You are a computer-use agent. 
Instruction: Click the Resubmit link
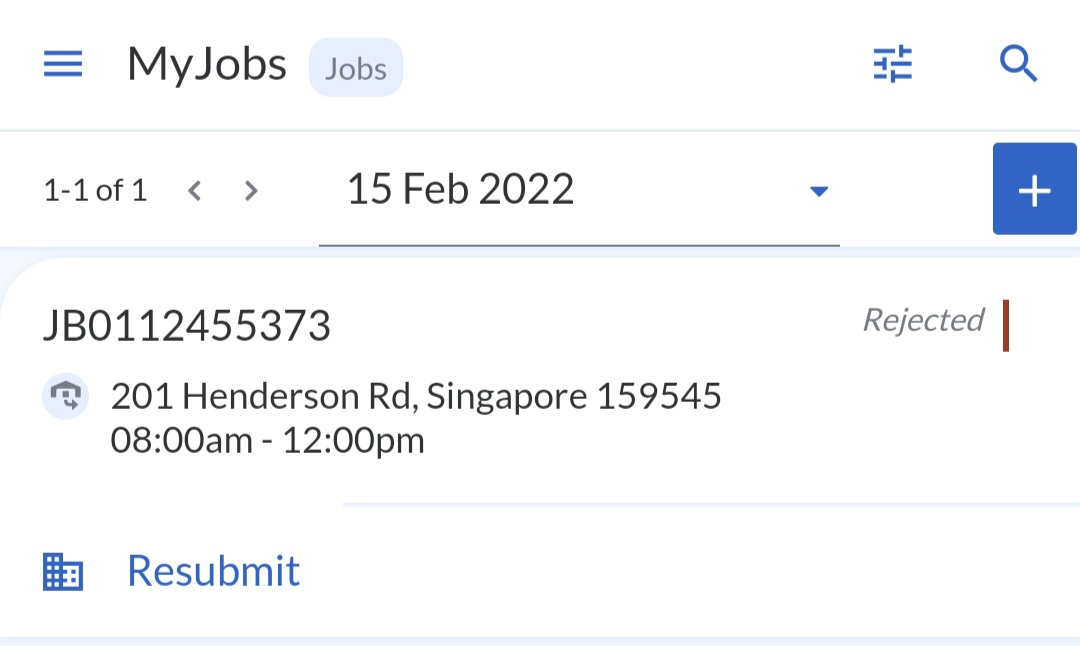[213, 570]
